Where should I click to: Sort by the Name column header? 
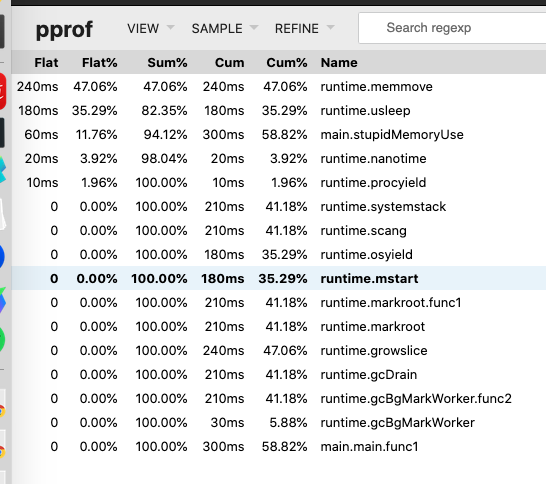click(x=339, y=63)
